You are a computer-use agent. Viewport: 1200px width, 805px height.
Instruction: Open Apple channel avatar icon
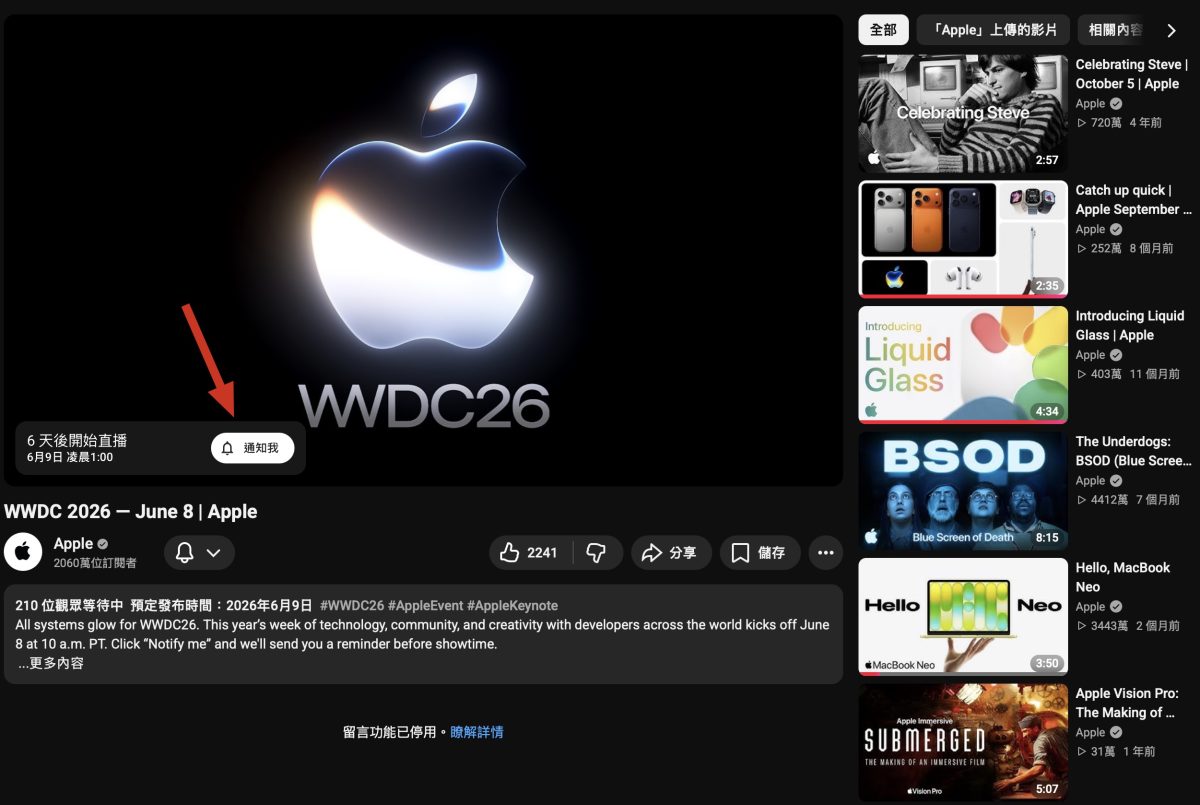(x=23, y=552)
